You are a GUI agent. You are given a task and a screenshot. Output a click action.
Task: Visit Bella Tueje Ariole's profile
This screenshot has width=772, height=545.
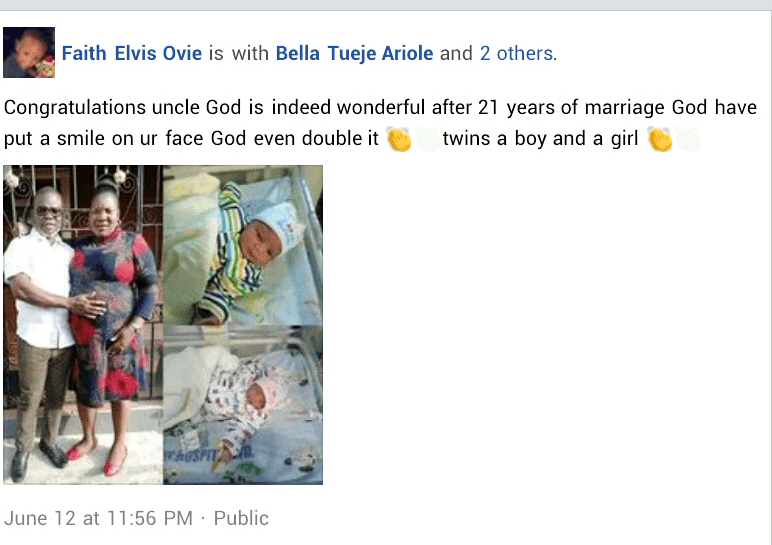point(354,54)
